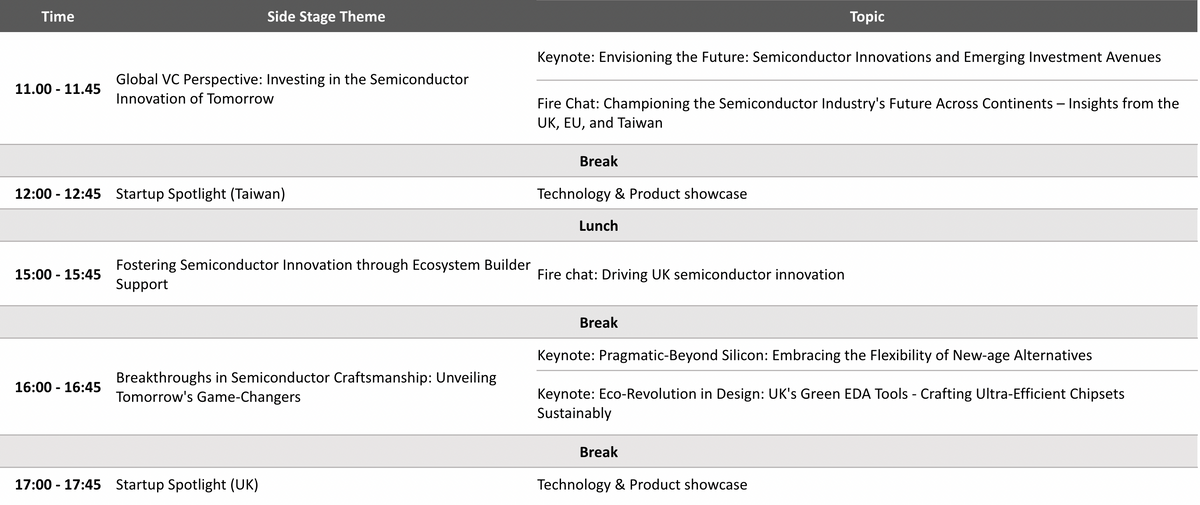Select the Eco-Revolution in Design keynote
Screen dimensions: 1200x505
click(830, 403)
